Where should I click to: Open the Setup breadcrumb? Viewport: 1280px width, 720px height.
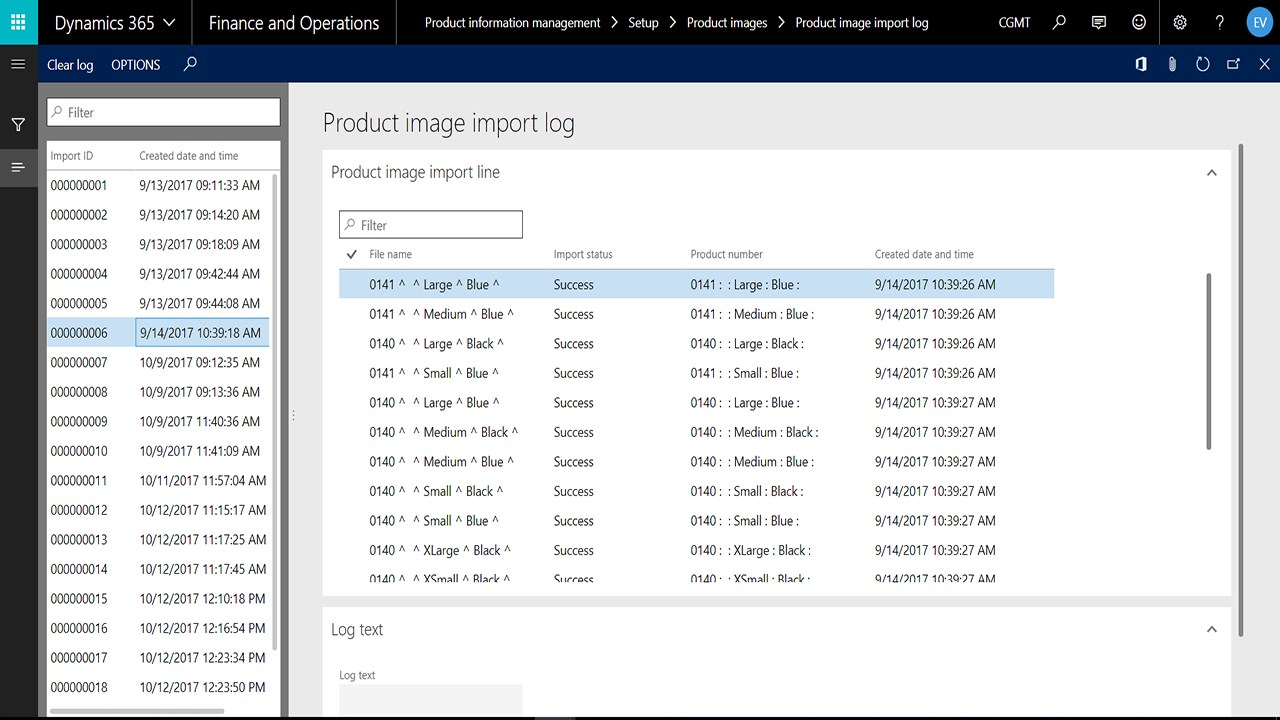tap(643, 22)
